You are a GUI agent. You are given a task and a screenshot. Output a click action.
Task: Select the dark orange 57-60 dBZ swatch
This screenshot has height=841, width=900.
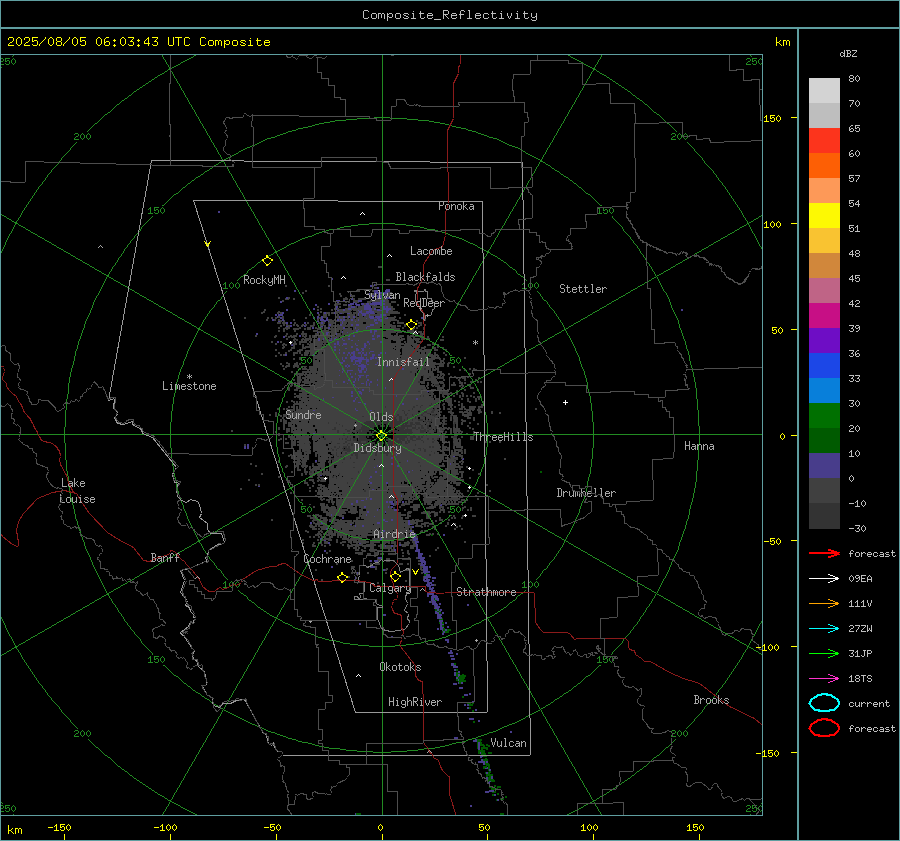824,166
